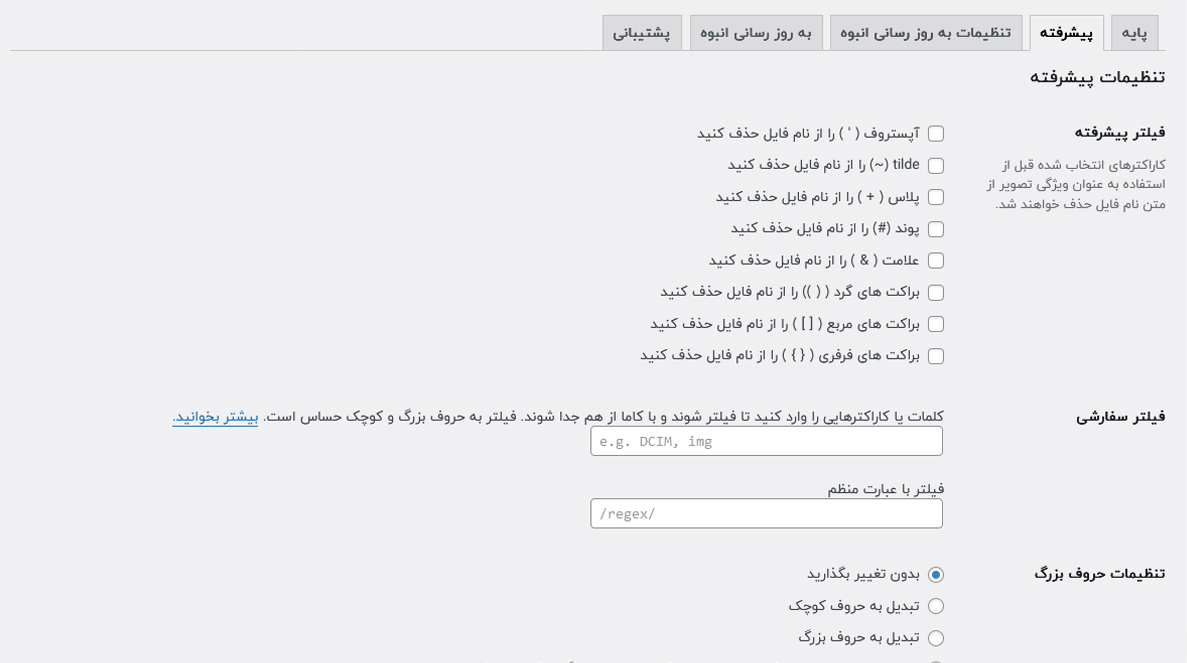The width and height of the screenshot is (1187, 663).
Task: Select بدون تغییر بگذارید radio option
Action: pyautogui.click(x=936, y=575)
